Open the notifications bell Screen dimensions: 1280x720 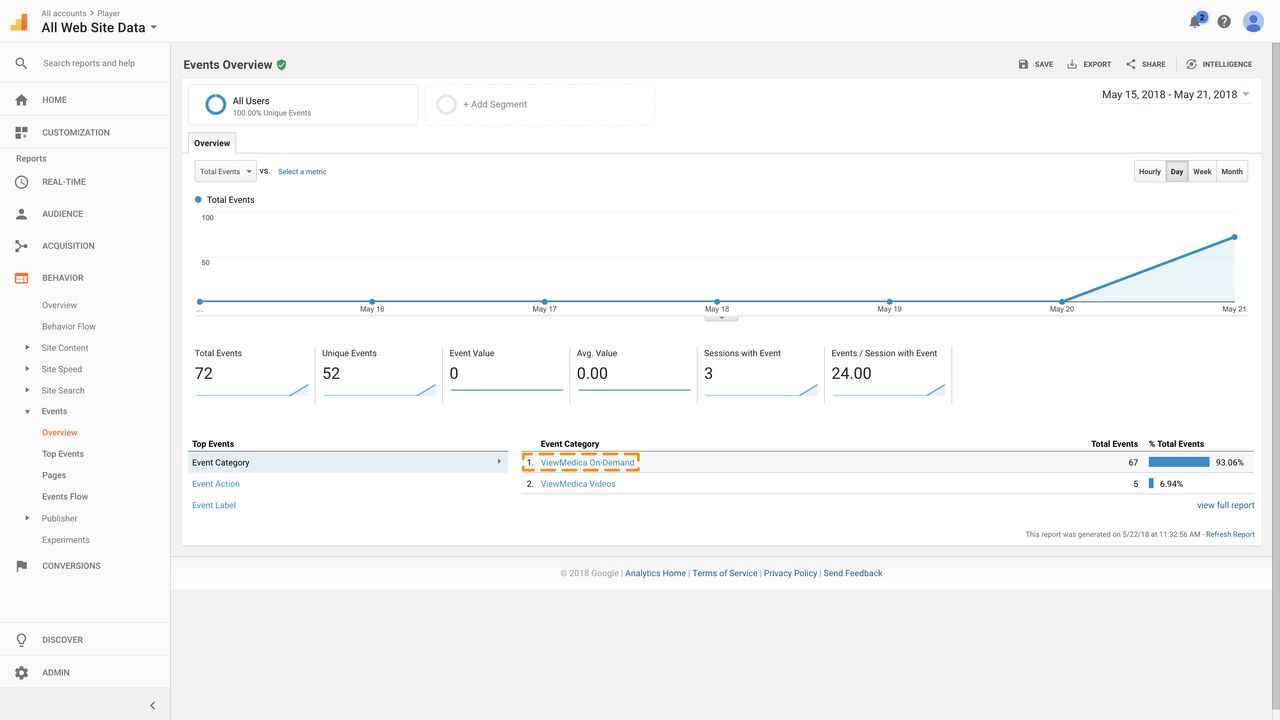coord(1193,21)
